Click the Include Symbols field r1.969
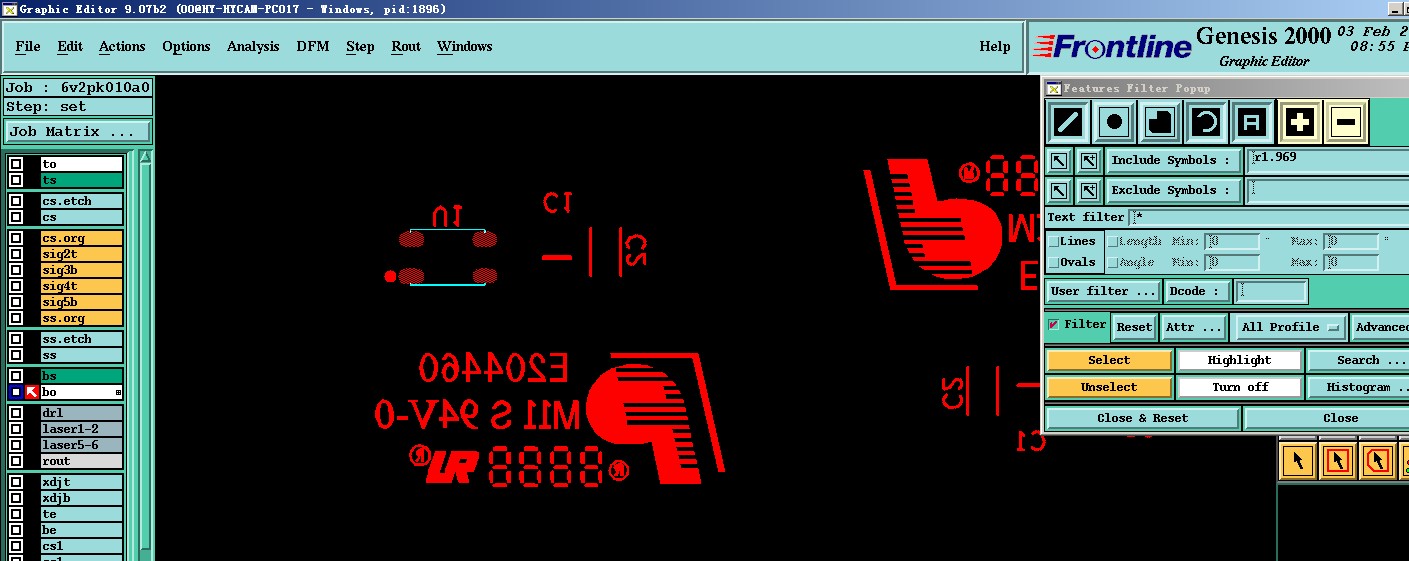Viewport: 1409px width, 561px height. tap(1328, 160)
